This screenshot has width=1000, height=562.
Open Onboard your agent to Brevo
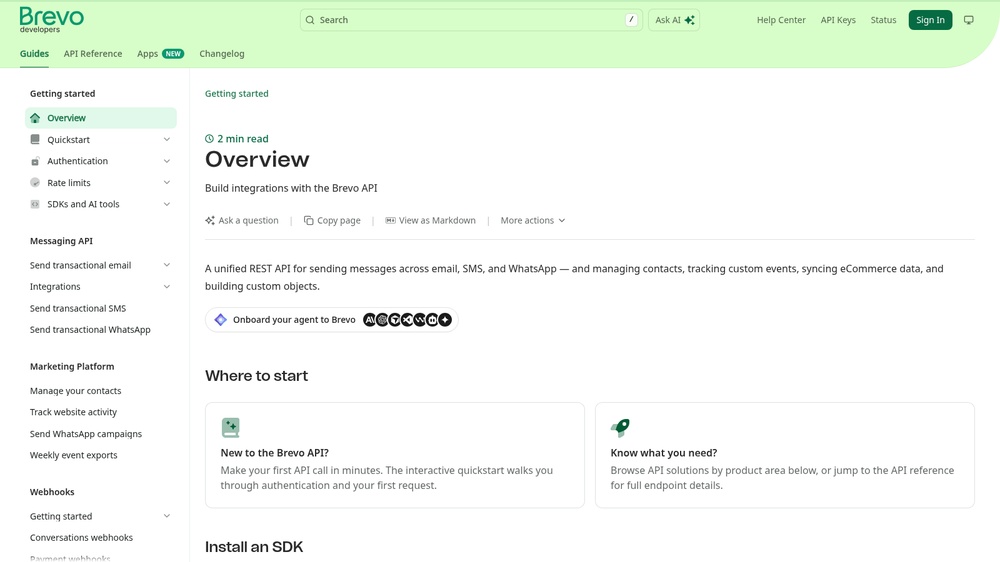coord(332,320)
